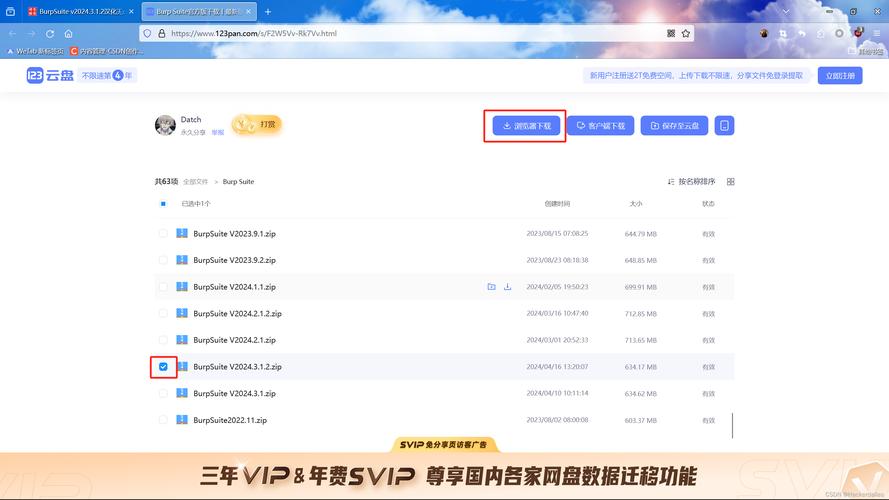
Task: Switch to grid view layout
Action: click(x=730, y=182)
